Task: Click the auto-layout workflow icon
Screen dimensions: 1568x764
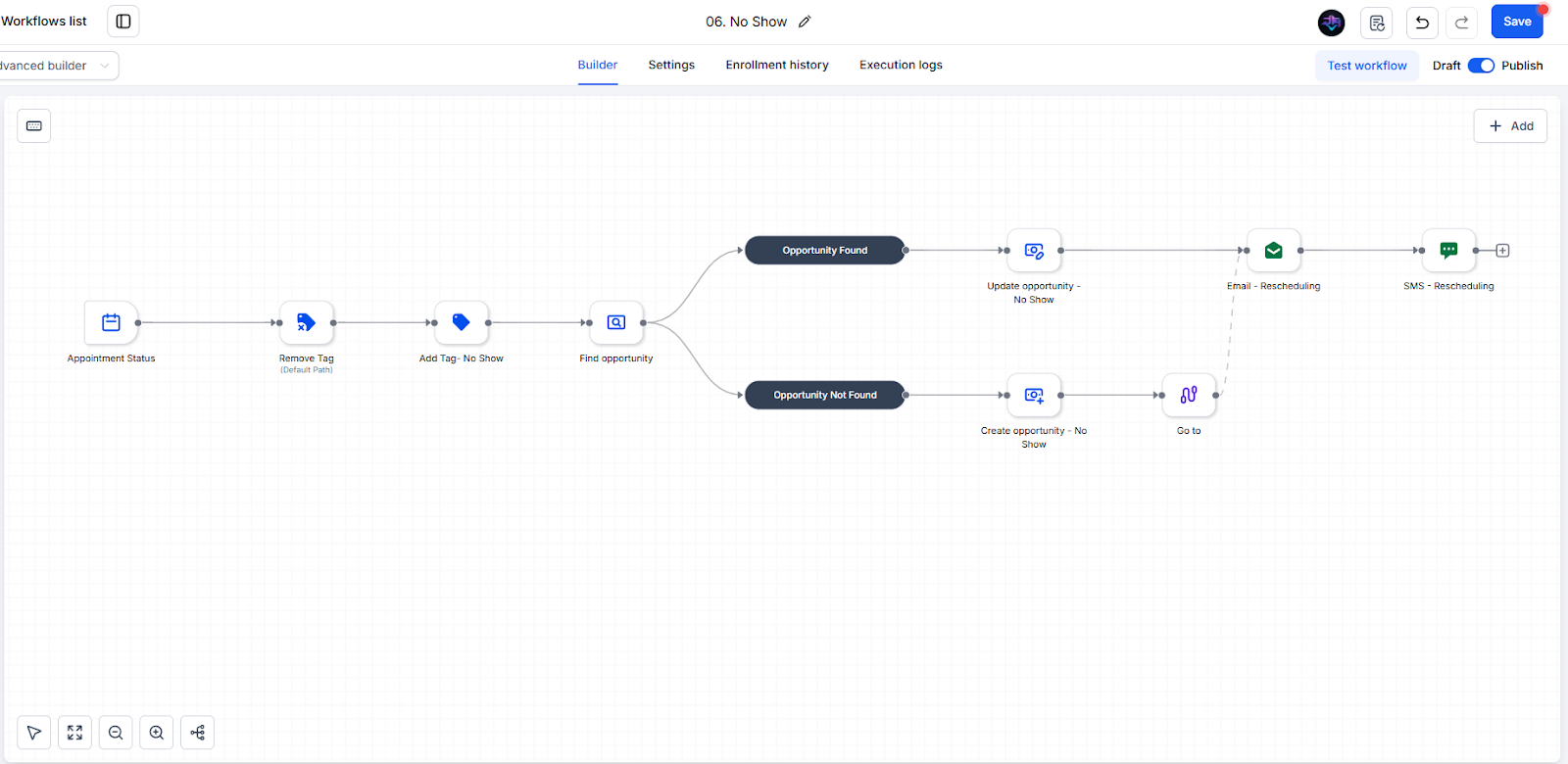Action: point(198,733)
